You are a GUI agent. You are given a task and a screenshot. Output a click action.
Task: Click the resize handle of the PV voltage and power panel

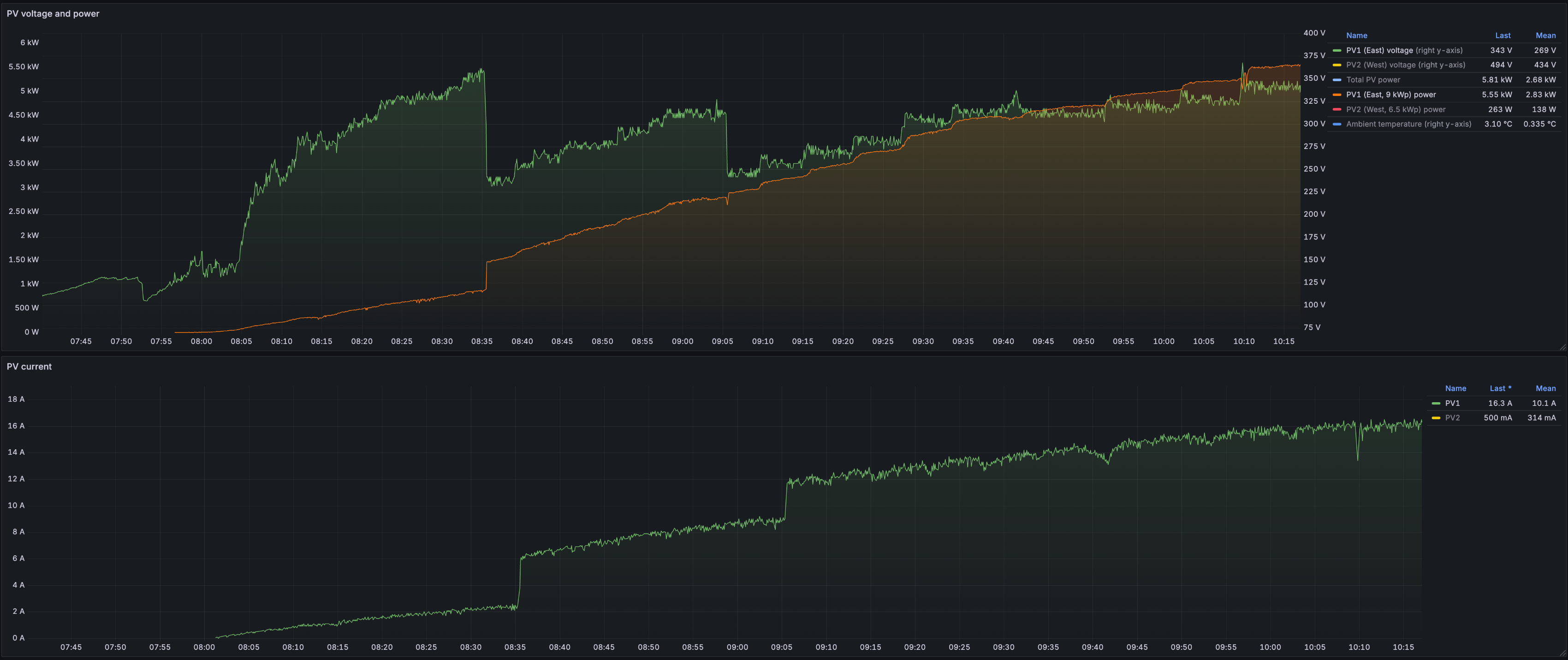pyautogui.click(x=1562, y=347)
